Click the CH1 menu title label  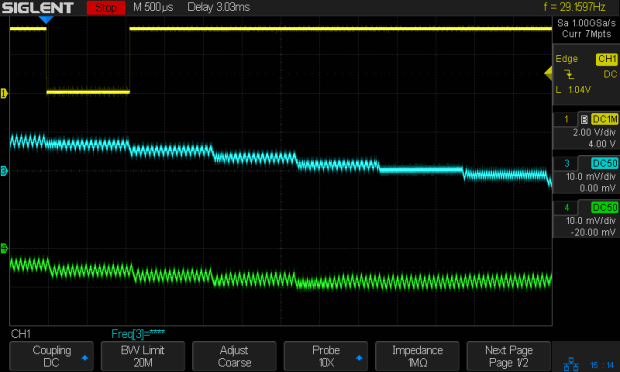(x=21, y=334)
